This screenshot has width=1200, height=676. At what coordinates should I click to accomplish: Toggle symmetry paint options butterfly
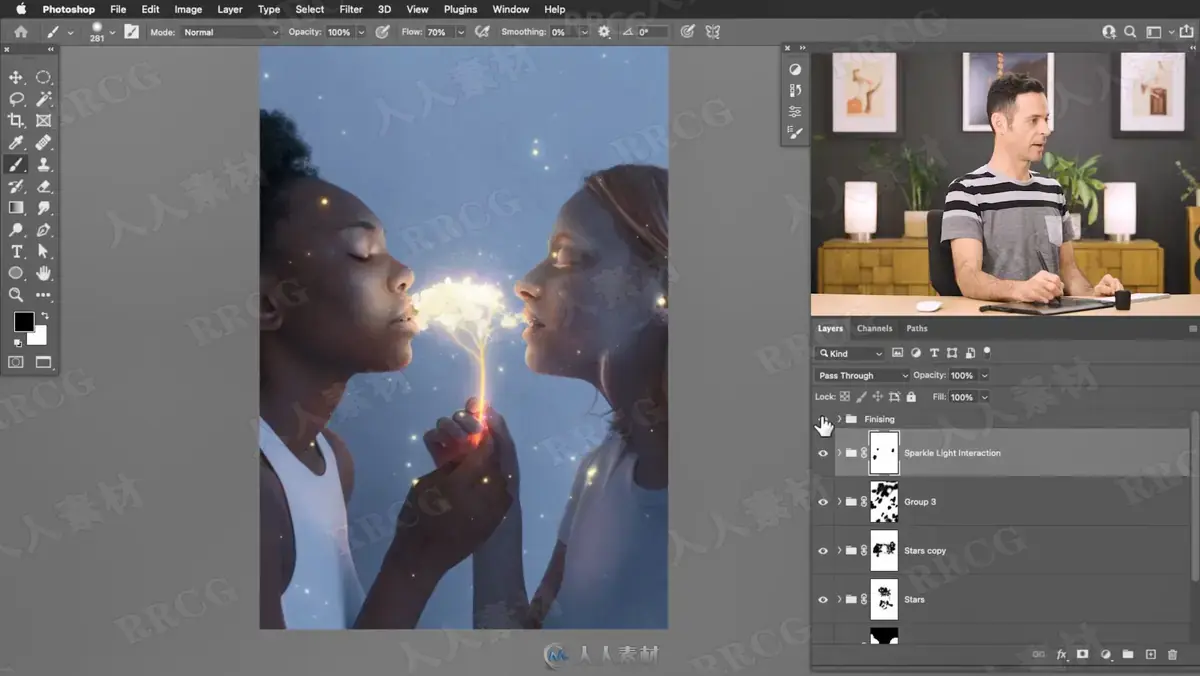[x=713, y=32]
